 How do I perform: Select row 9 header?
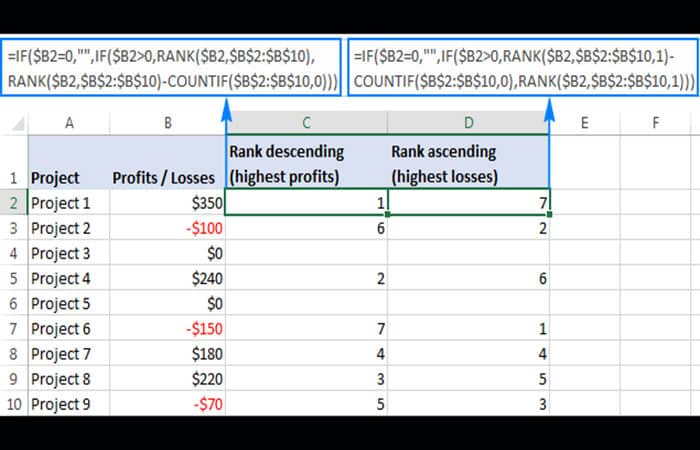[14, 378]
